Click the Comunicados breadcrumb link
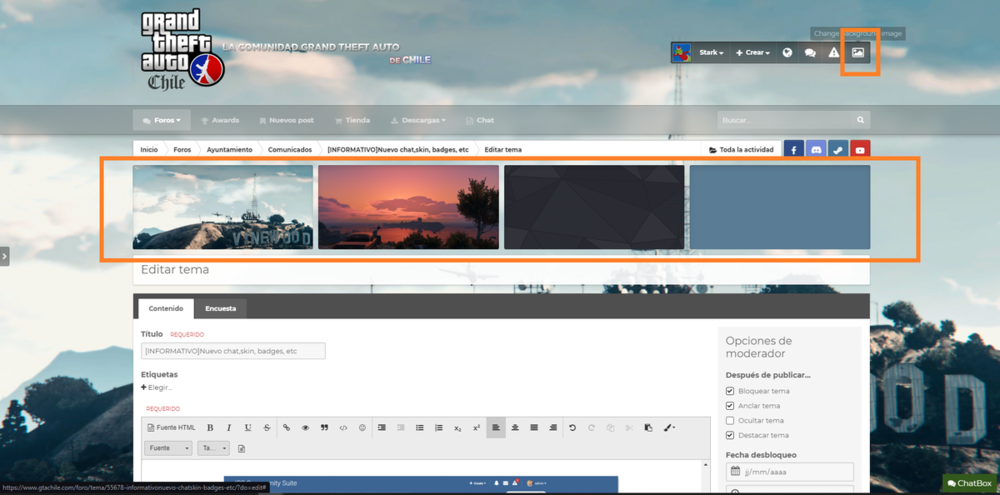Image resolution: width=1000 pixels, height=495 pixels. 289,150
